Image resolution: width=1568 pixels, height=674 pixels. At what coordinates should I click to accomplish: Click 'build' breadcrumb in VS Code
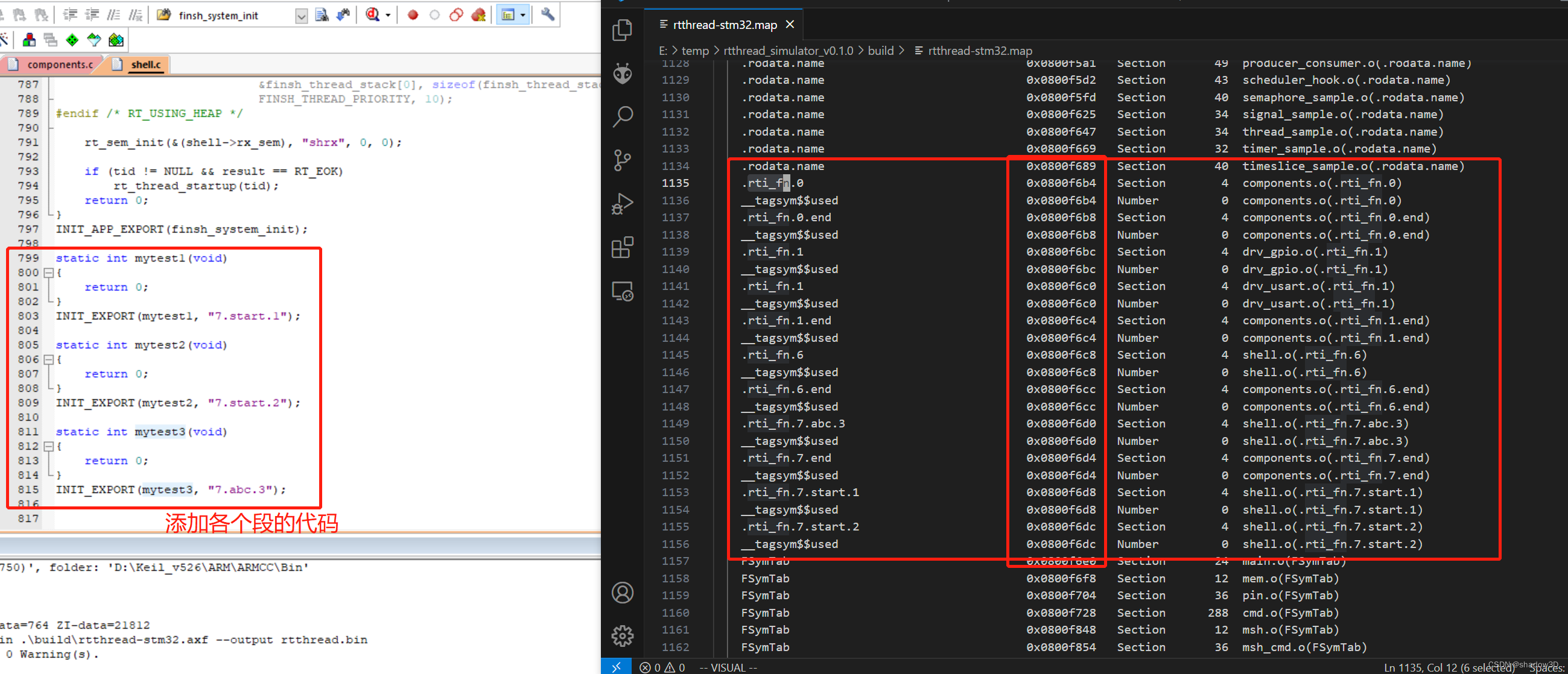[880, 51]
